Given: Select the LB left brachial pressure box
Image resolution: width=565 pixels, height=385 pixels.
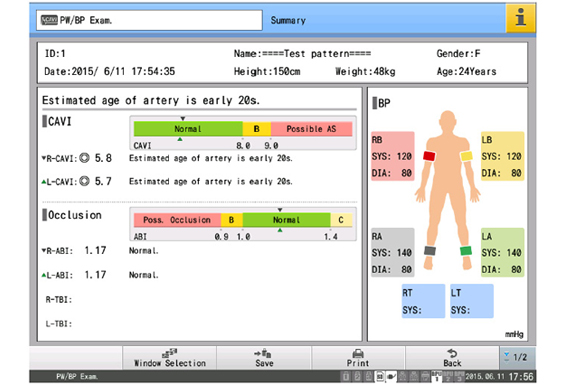Looking at the screenshot, I should pos(502,156).
